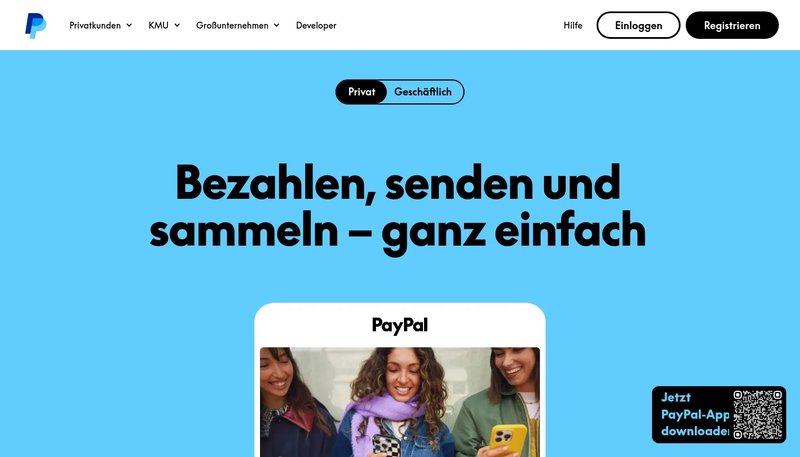This screenshot has width=800, height=457.
Task: Open the KMU dropdown menu
Action: (164, 25)
